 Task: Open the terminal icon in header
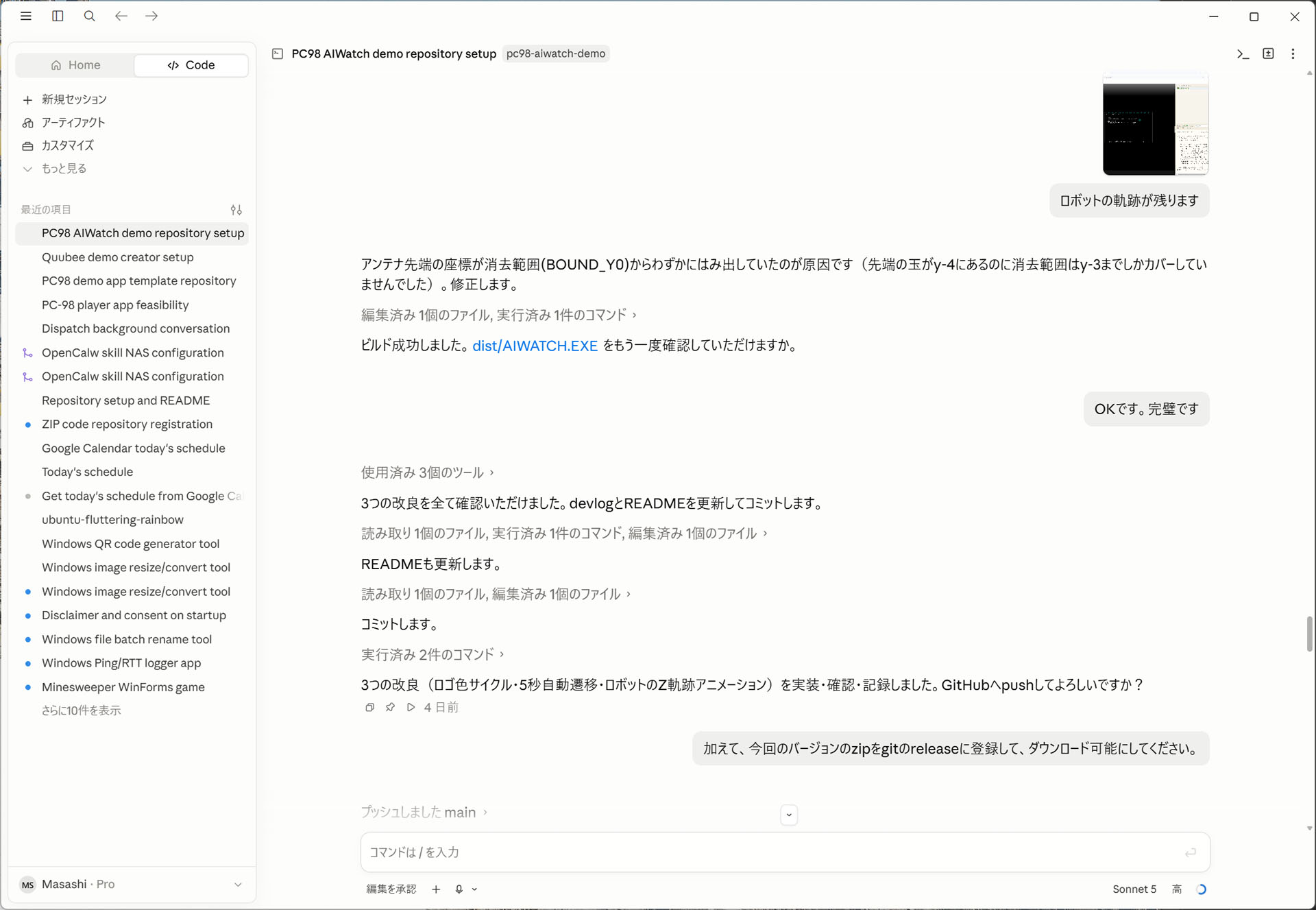[x=1243, y=53]
